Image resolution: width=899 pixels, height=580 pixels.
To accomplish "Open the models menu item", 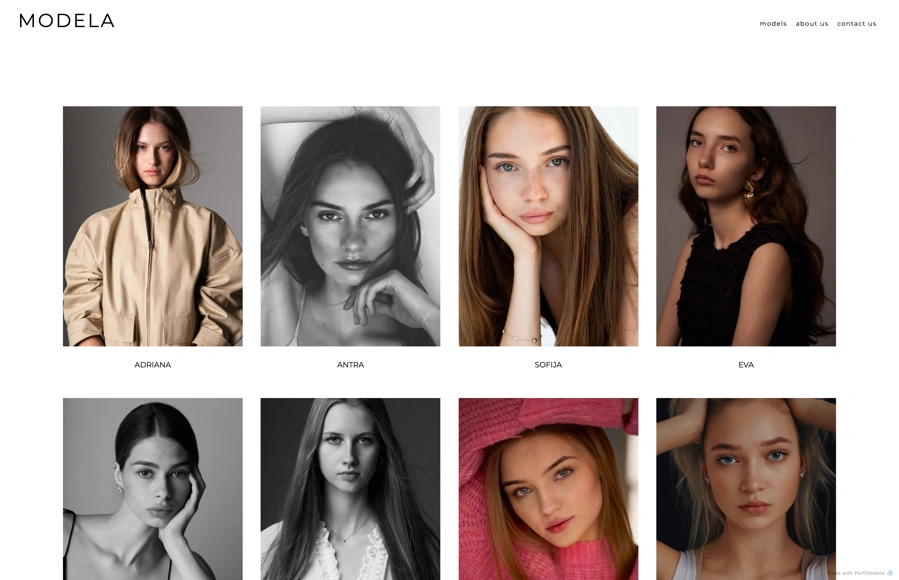I will pos(773,23).
